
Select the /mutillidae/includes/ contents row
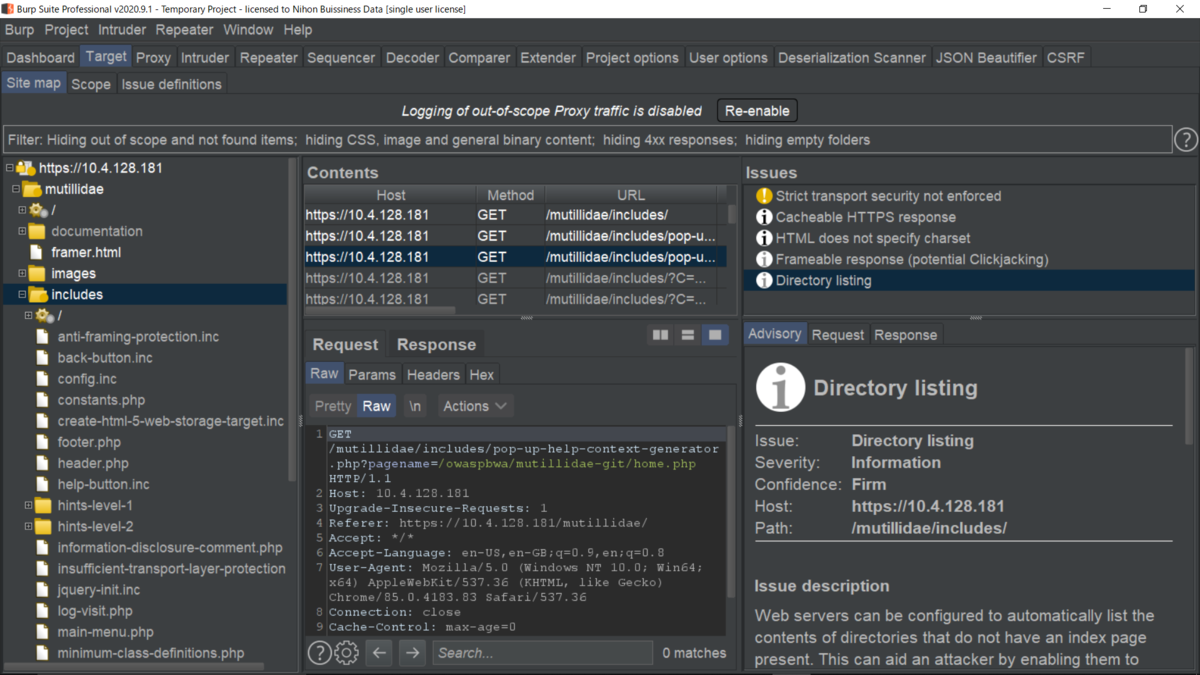coord(516,215)
